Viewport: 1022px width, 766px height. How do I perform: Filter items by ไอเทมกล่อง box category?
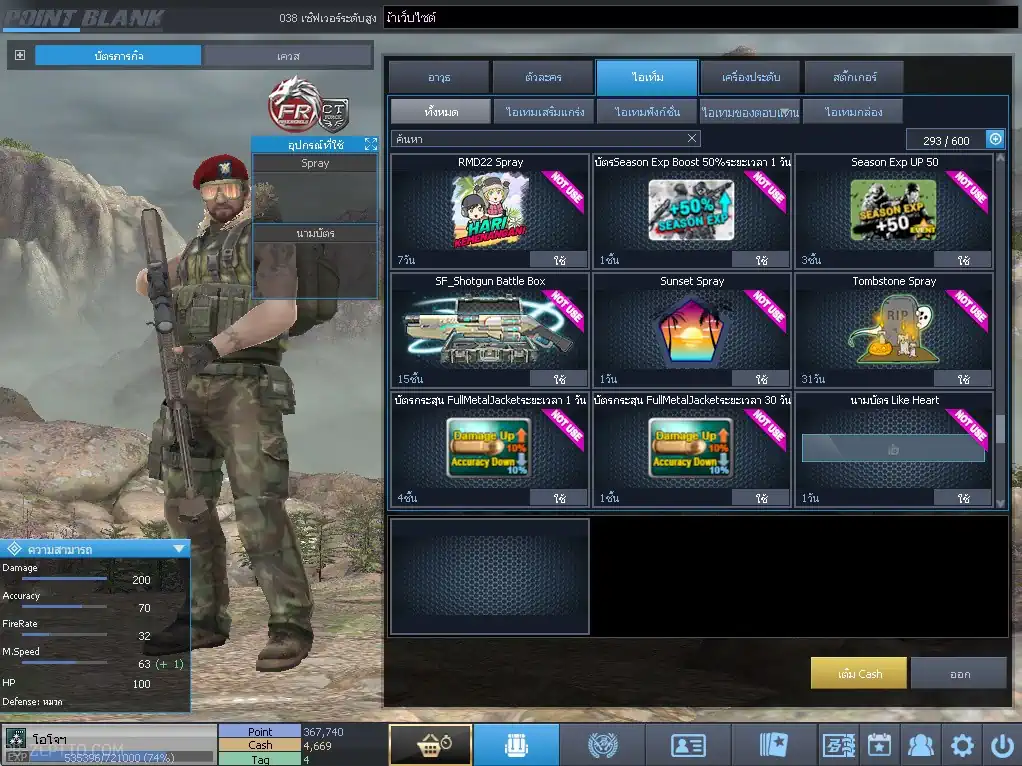click(x=851, y=112)
